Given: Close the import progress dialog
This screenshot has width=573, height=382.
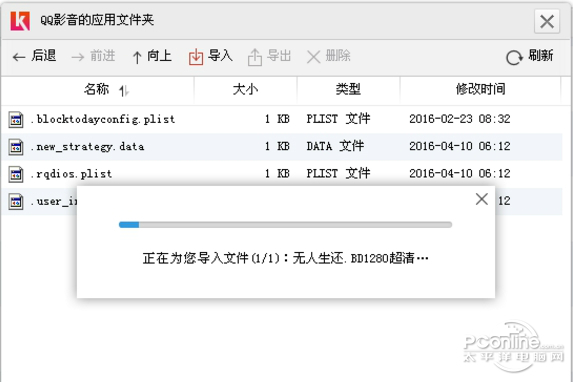Looking at the screenshot, I should [482, 199].
